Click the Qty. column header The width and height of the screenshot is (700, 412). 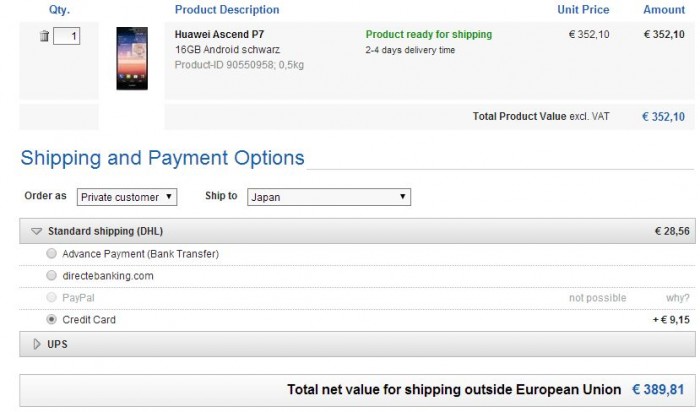(59, 10)
